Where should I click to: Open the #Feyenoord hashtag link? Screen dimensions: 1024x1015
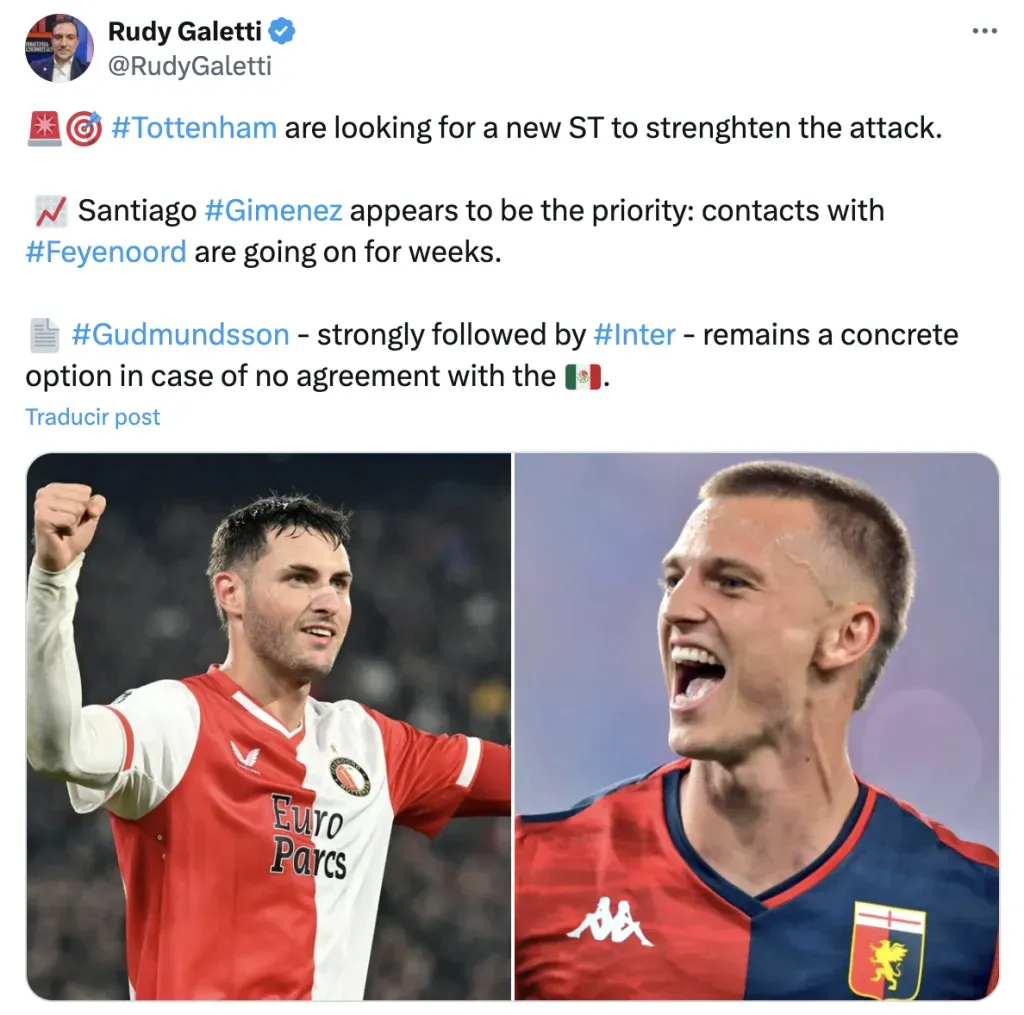pyautogui.click(x=106, y=252)
